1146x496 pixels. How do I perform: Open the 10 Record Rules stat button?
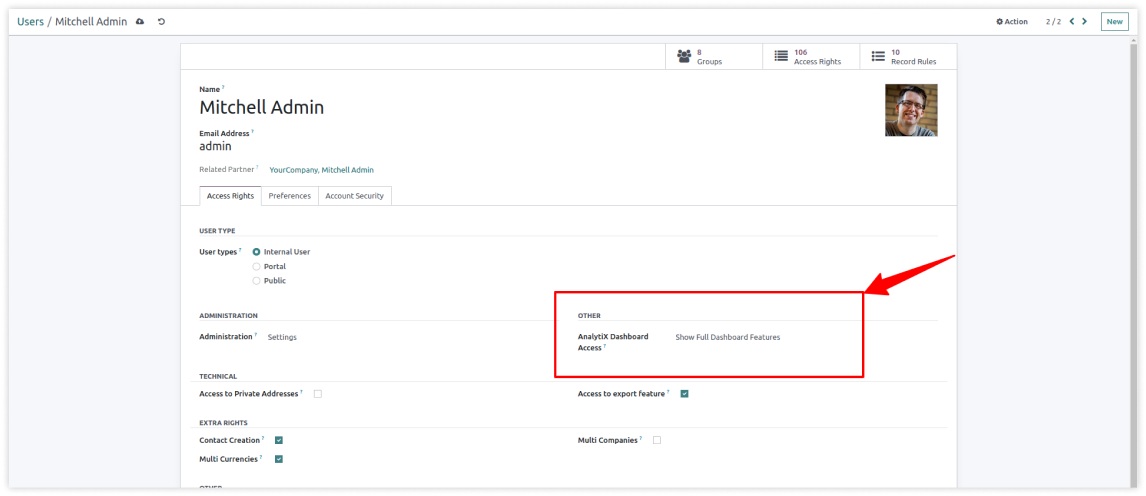pyautogui.click(x=907, y=57)
